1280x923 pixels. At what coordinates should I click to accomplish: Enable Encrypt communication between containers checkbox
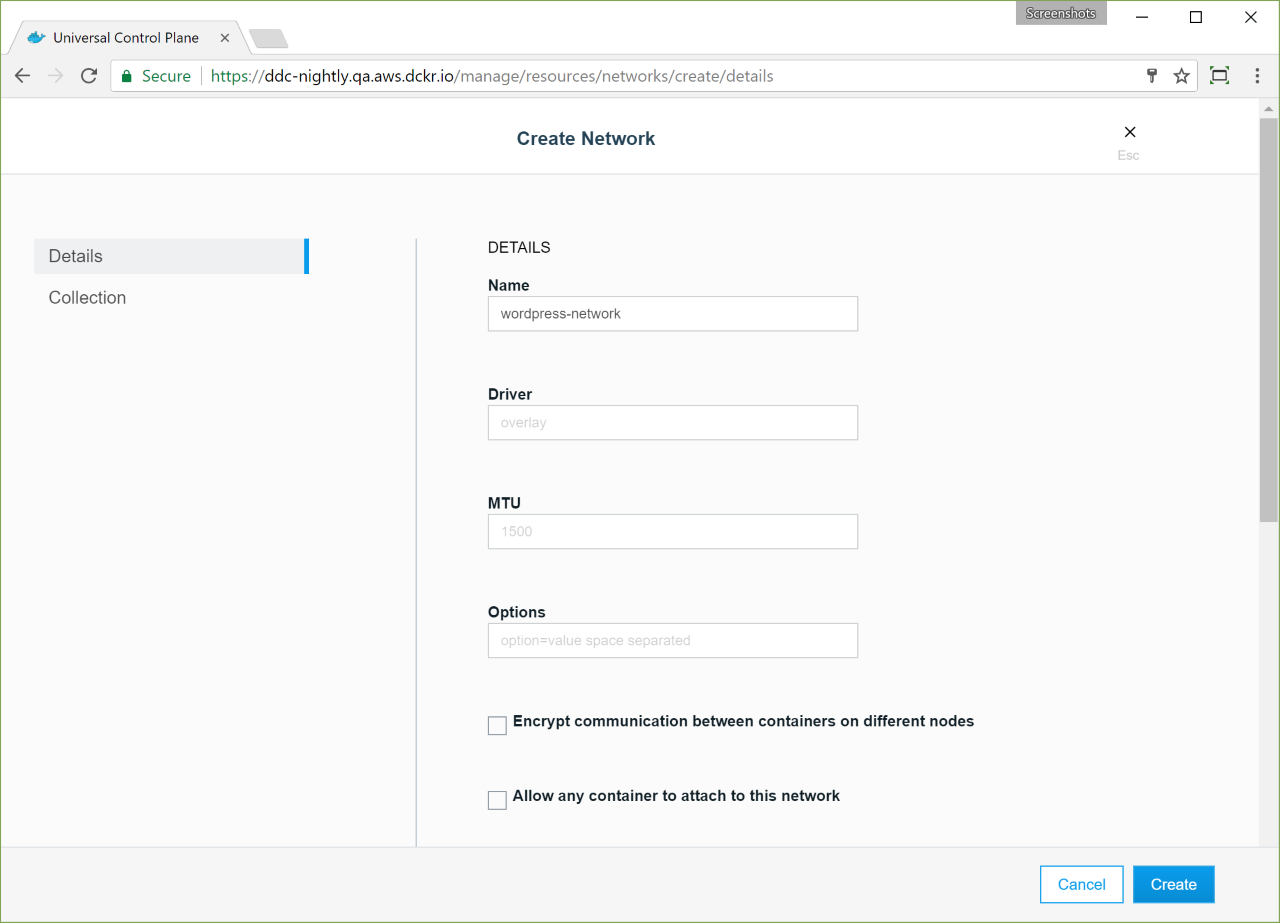(x=497, y=725)
